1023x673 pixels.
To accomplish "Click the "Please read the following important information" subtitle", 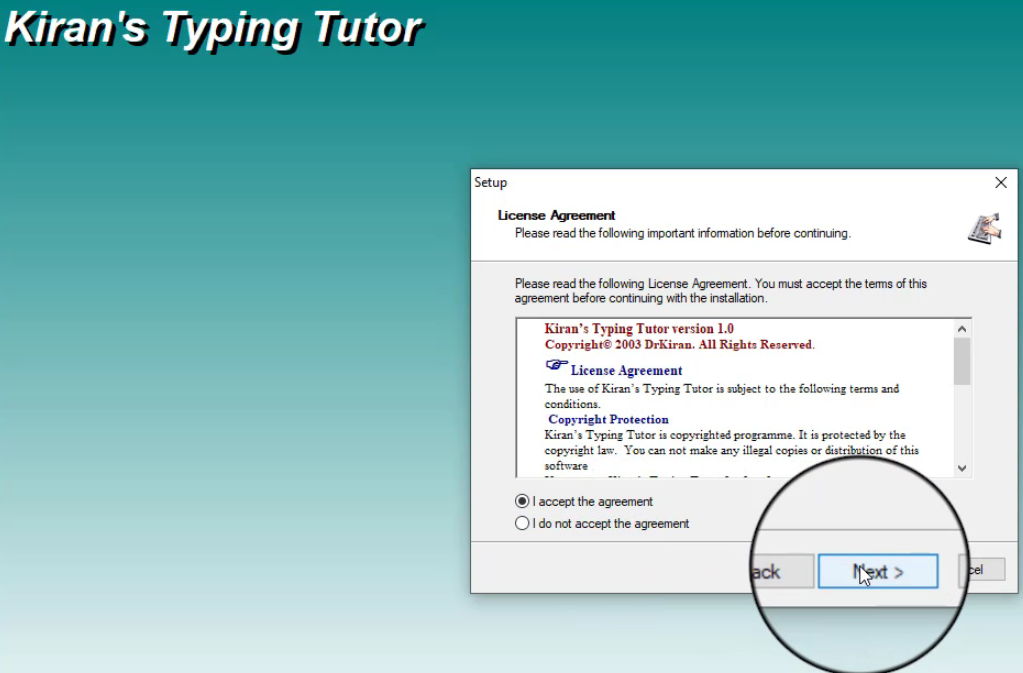I will (x=682, y=233).
